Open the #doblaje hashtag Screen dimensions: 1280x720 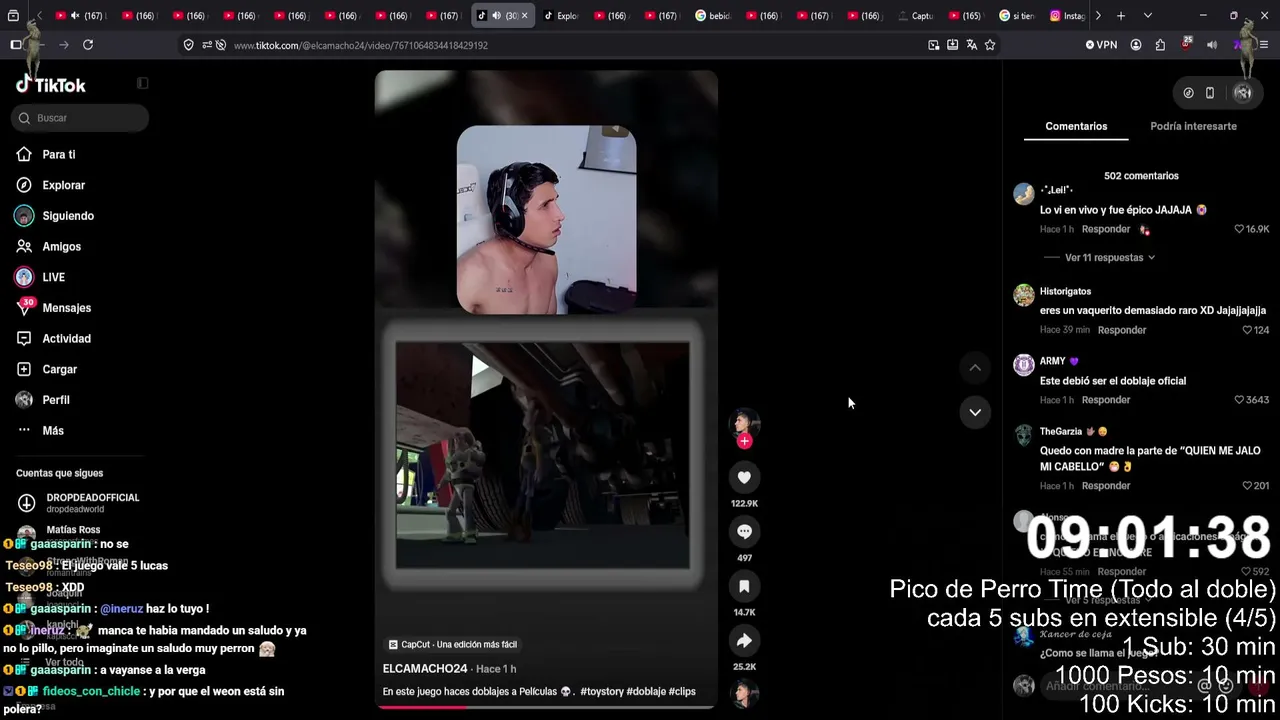click(x=646, y=692)
